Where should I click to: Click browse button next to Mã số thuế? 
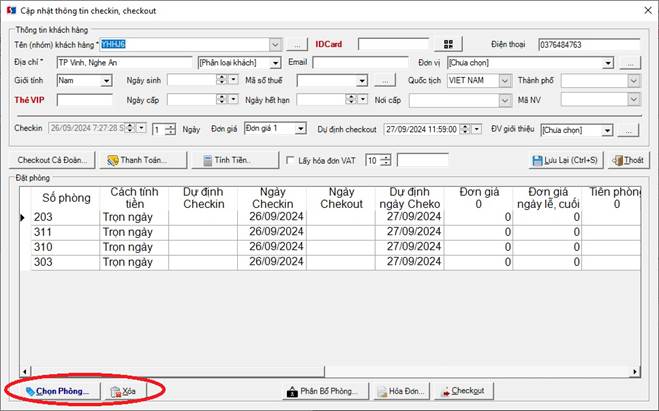click(385, 81)
